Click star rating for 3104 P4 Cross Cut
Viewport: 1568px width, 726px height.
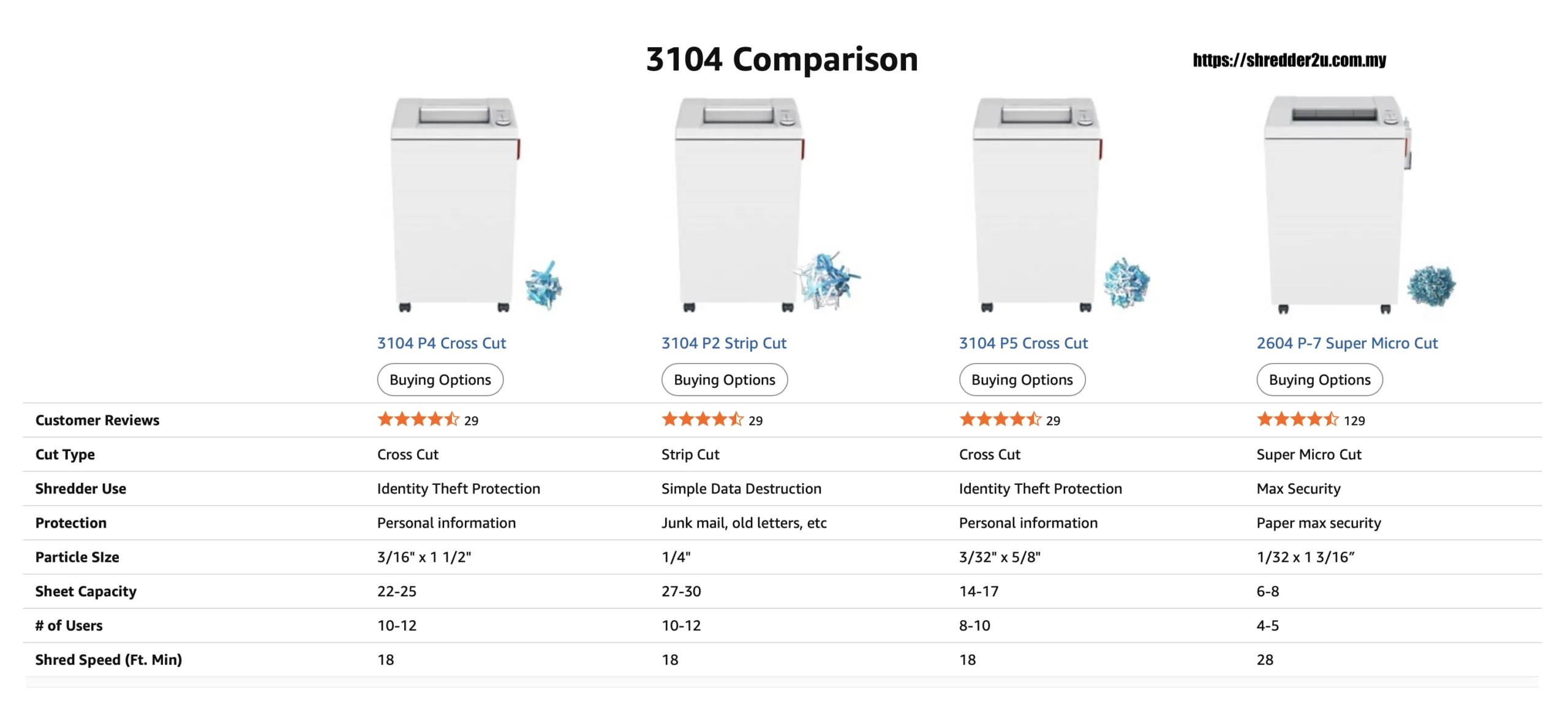pyautogui.click(x=418, y=420)
